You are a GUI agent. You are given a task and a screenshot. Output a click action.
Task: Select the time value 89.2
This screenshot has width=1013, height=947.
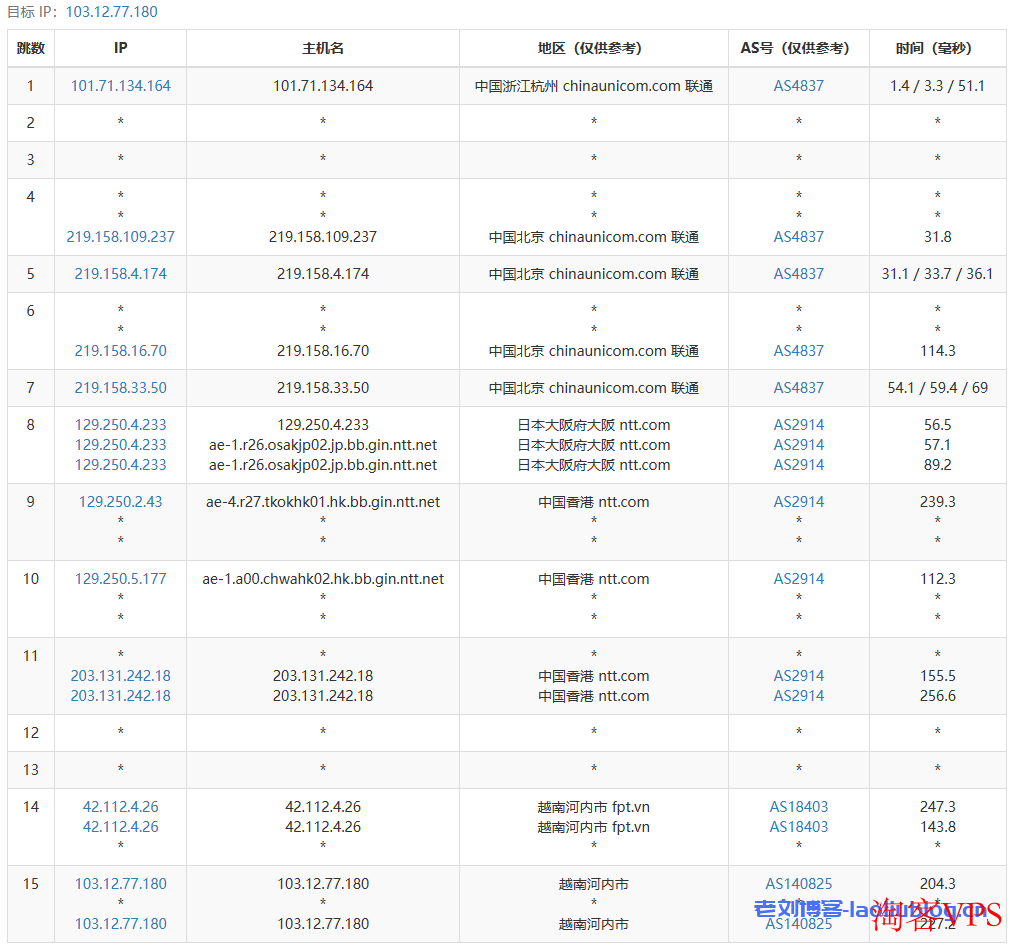[x=937, y=464]
